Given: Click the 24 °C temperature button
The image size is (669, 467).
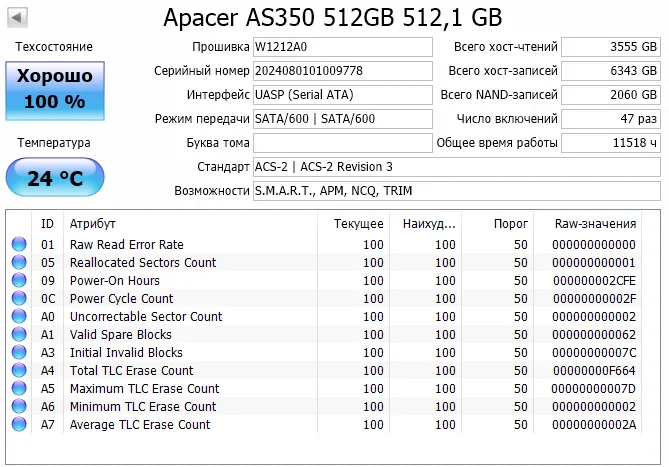Looking at the screenshot, I should (55, 177).
